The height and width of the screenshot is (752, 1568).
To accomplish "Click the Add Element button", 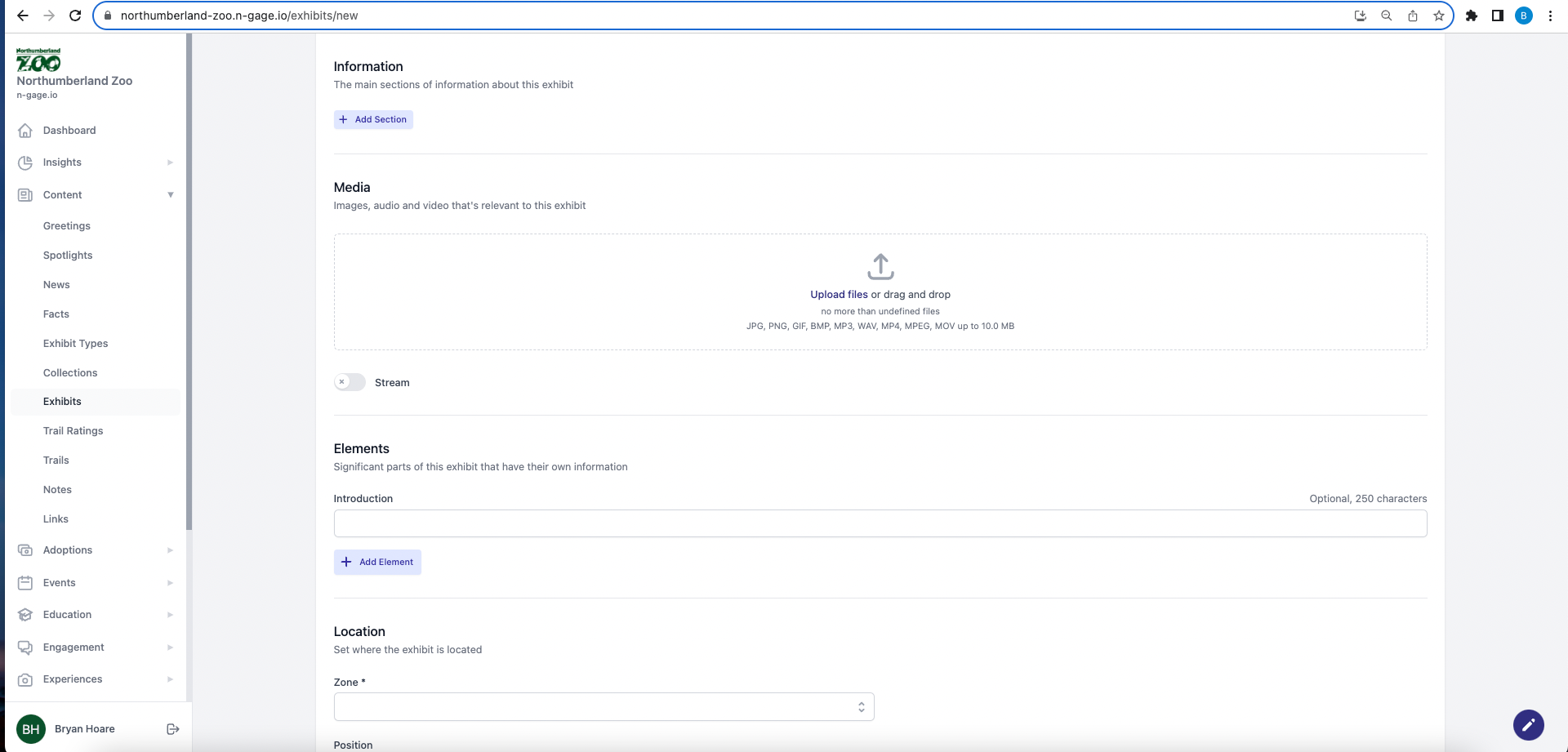I will click(377, 563).
